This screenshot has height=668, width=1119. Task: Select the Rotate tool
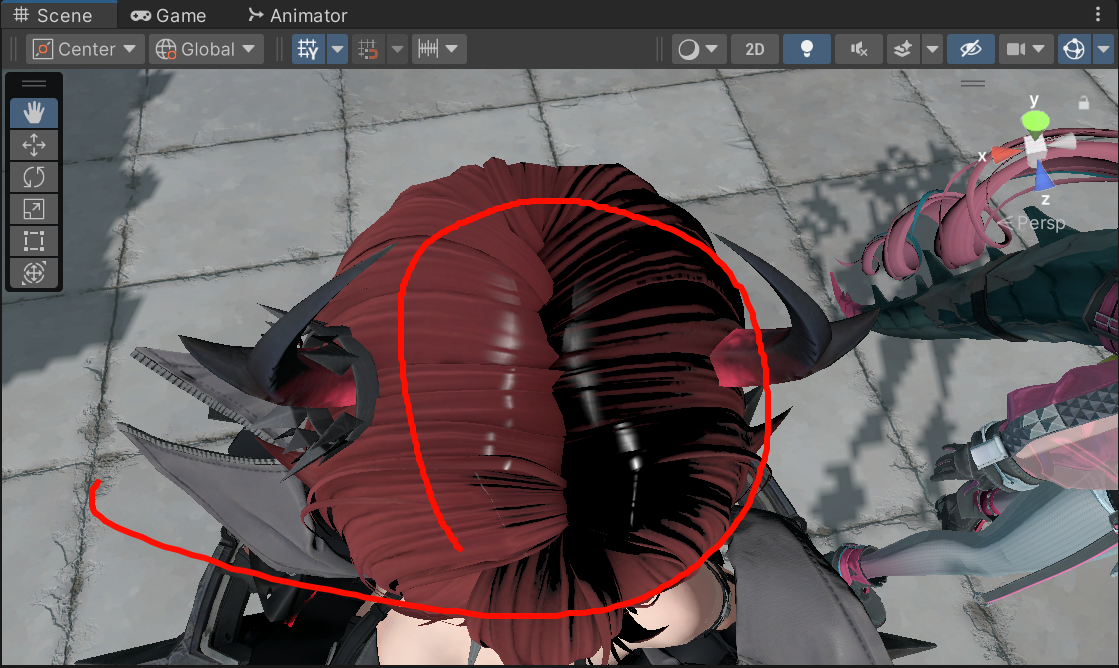tap(34, 177)
